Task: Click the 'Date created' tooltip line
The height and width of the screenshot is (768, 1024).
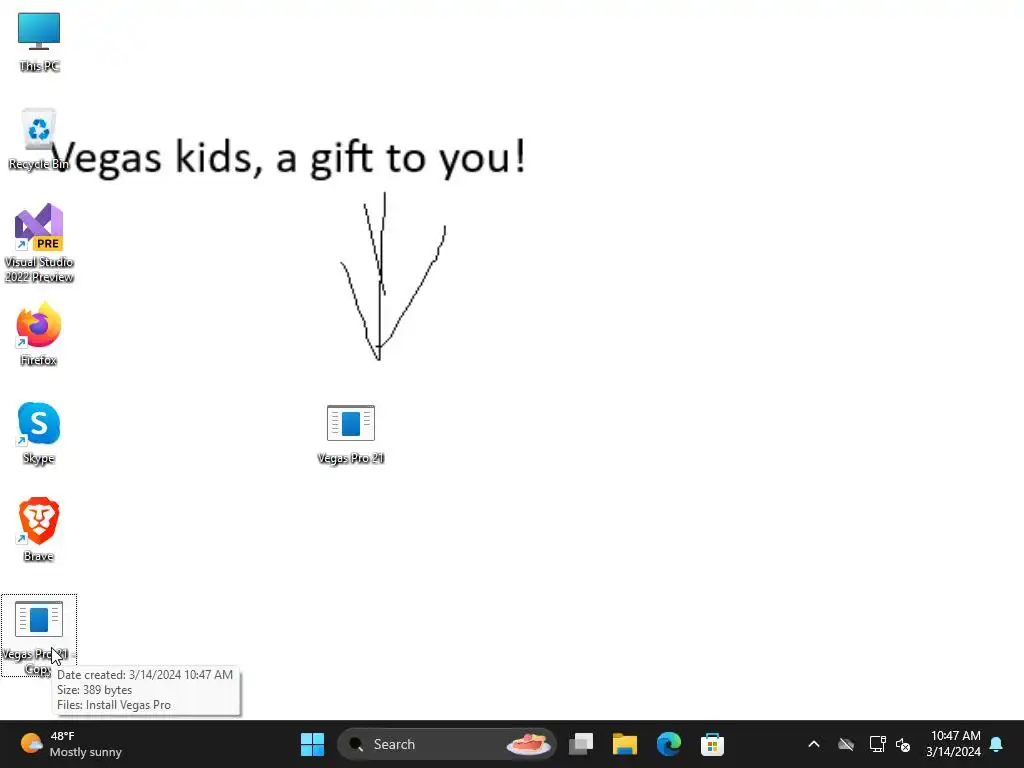Action: (144, 675)
